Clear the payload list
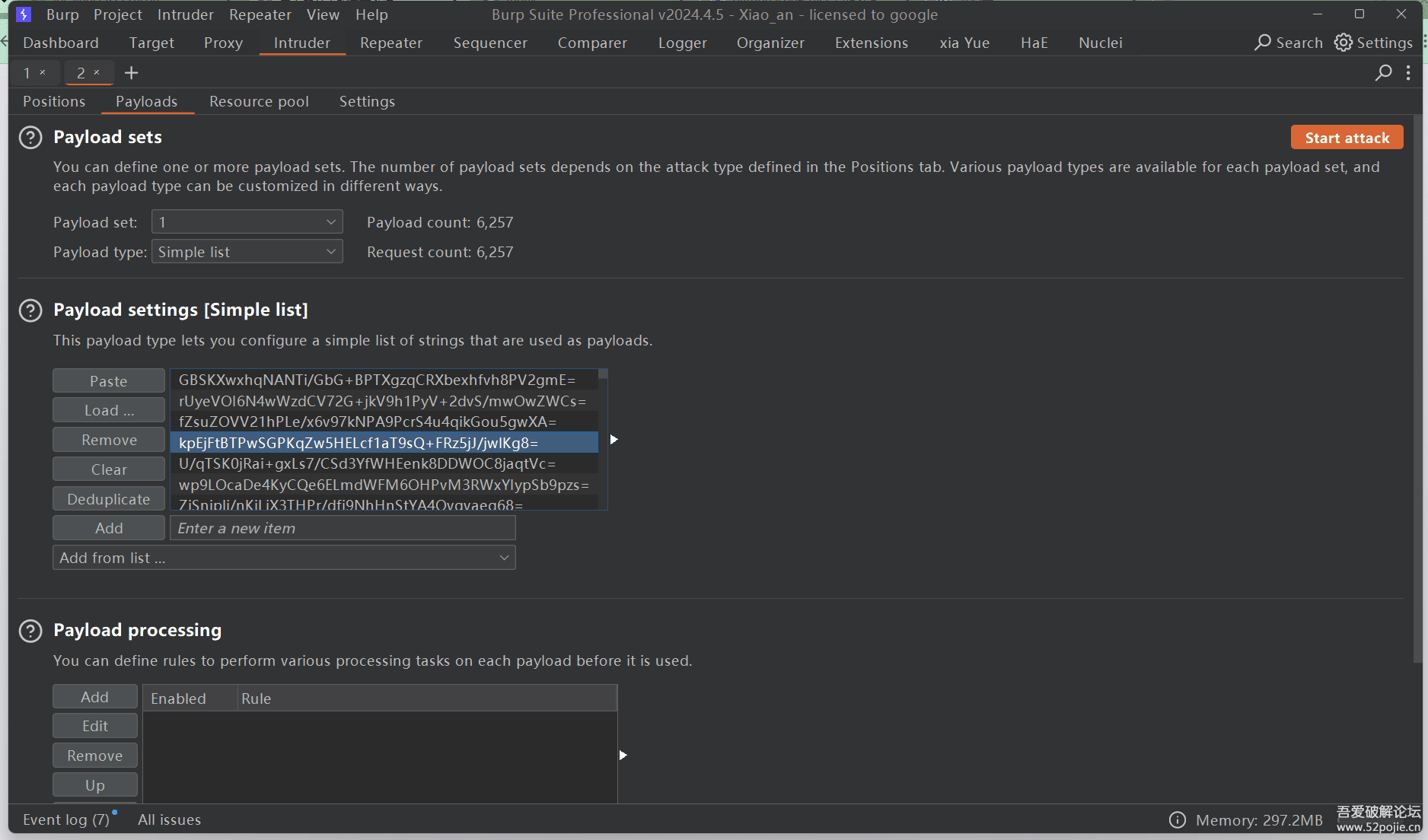This screenshot has height=840, width=1428. (x=109, y=469)
